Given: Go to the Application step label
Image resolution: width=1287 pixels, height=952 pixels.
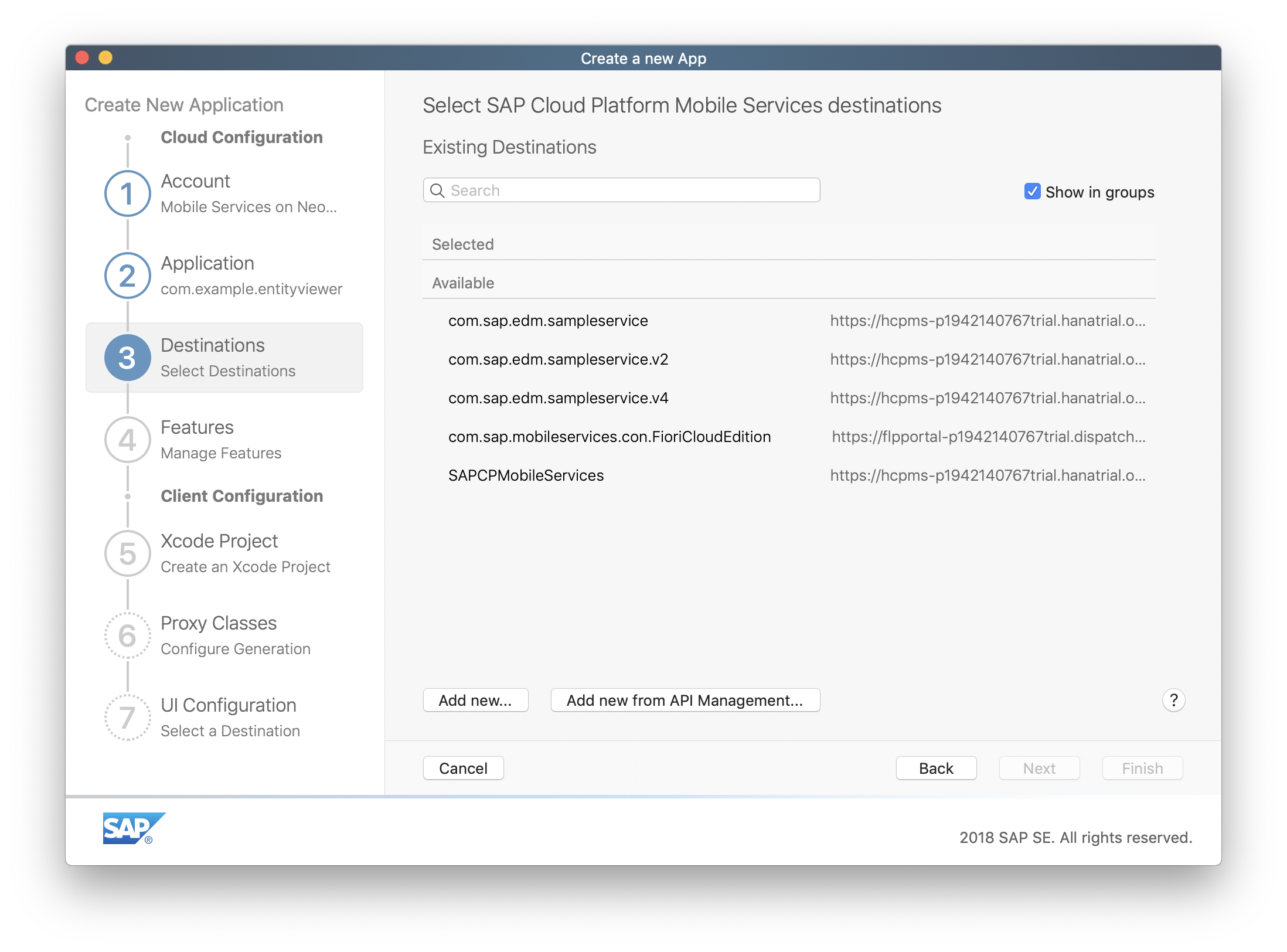Looking at the screenshot, I should [207, 263].
